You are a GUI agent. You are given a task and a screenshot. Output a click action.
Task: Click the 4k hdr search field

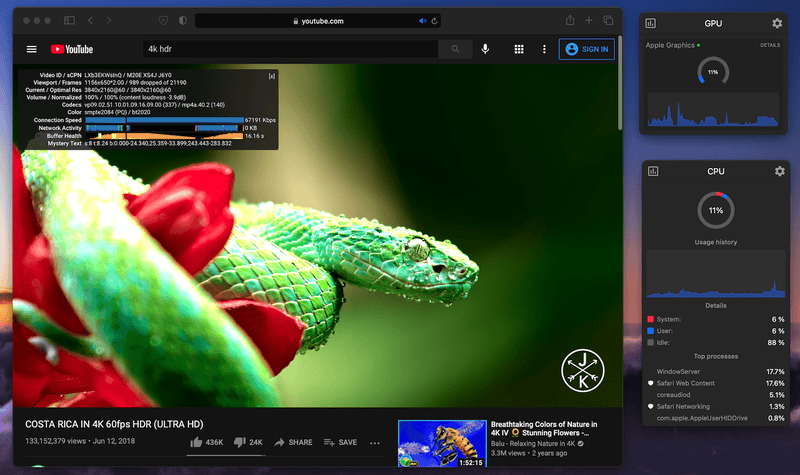click(x=290, y=49)
